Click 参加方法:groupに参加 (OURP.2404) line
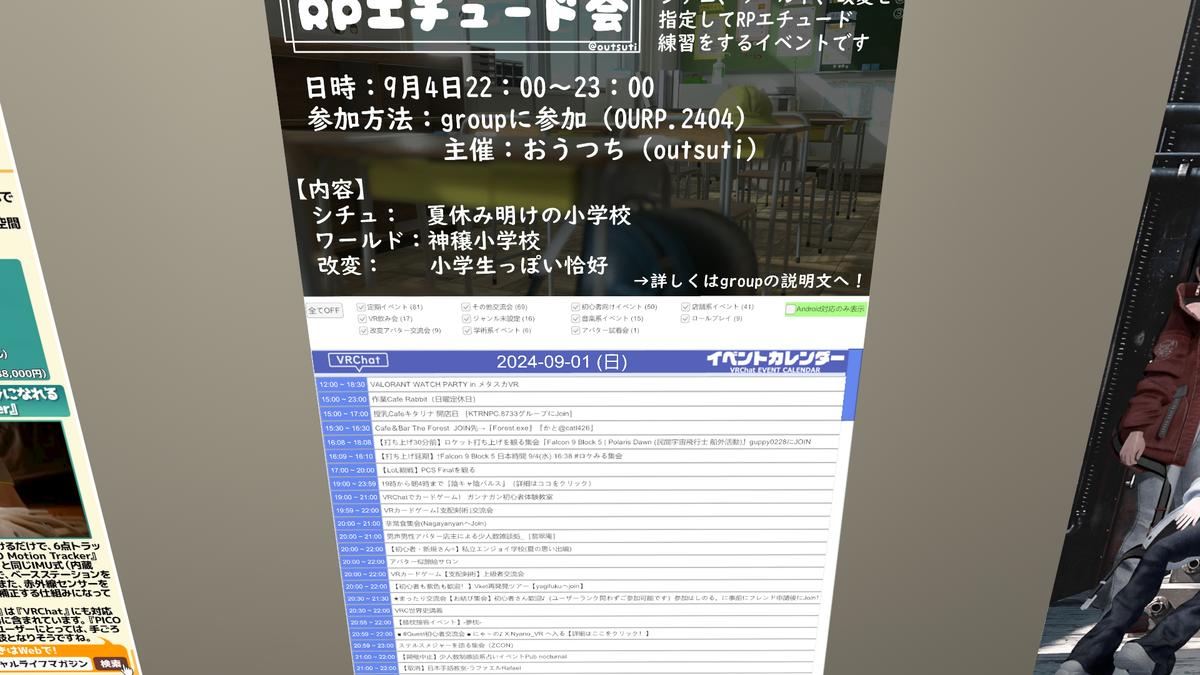Image resolution: width=1200 pixels, height=675 pixels. [x=527, y=119]
